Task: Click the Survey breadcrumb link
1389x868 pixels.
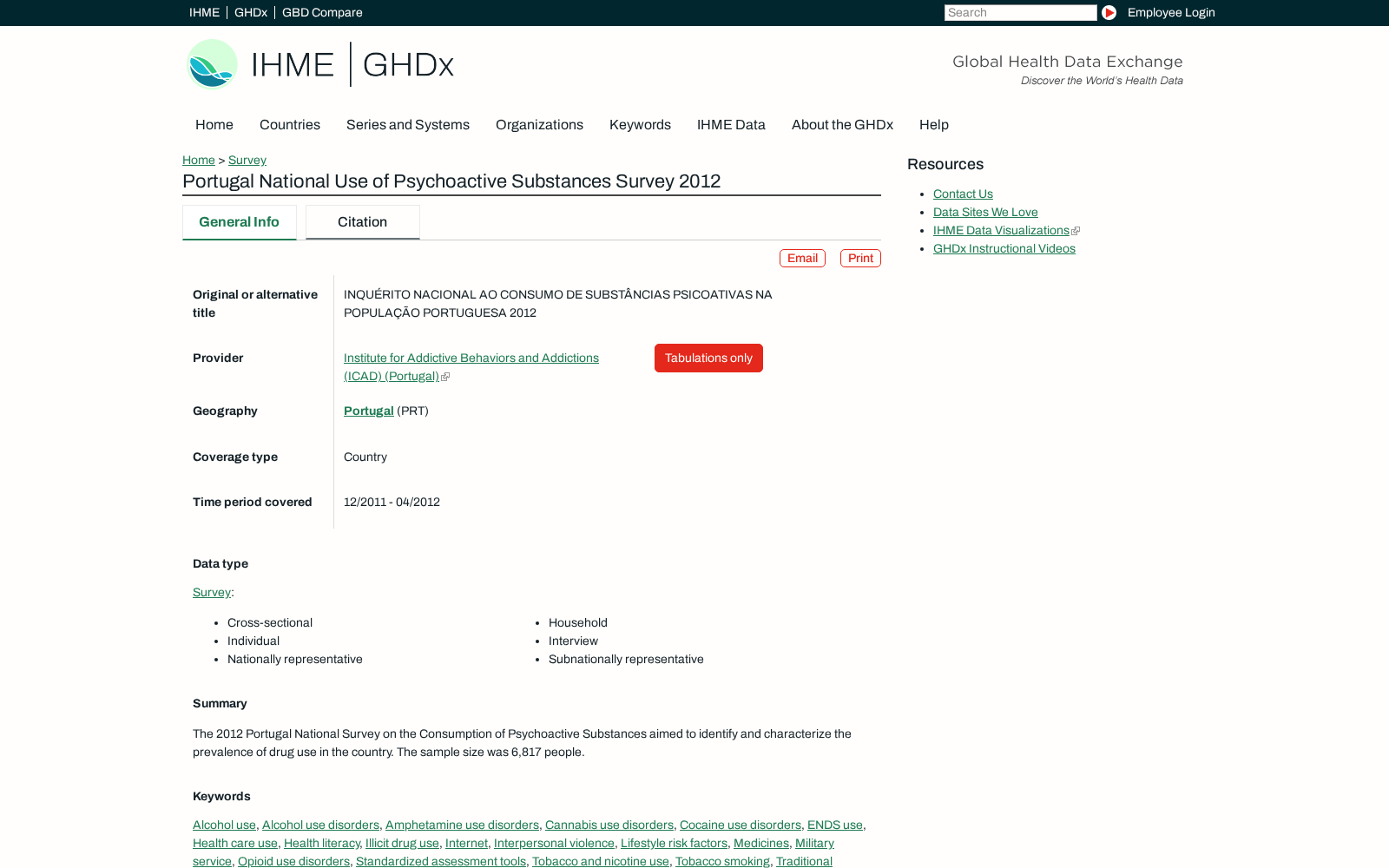Action: point(247,160)
